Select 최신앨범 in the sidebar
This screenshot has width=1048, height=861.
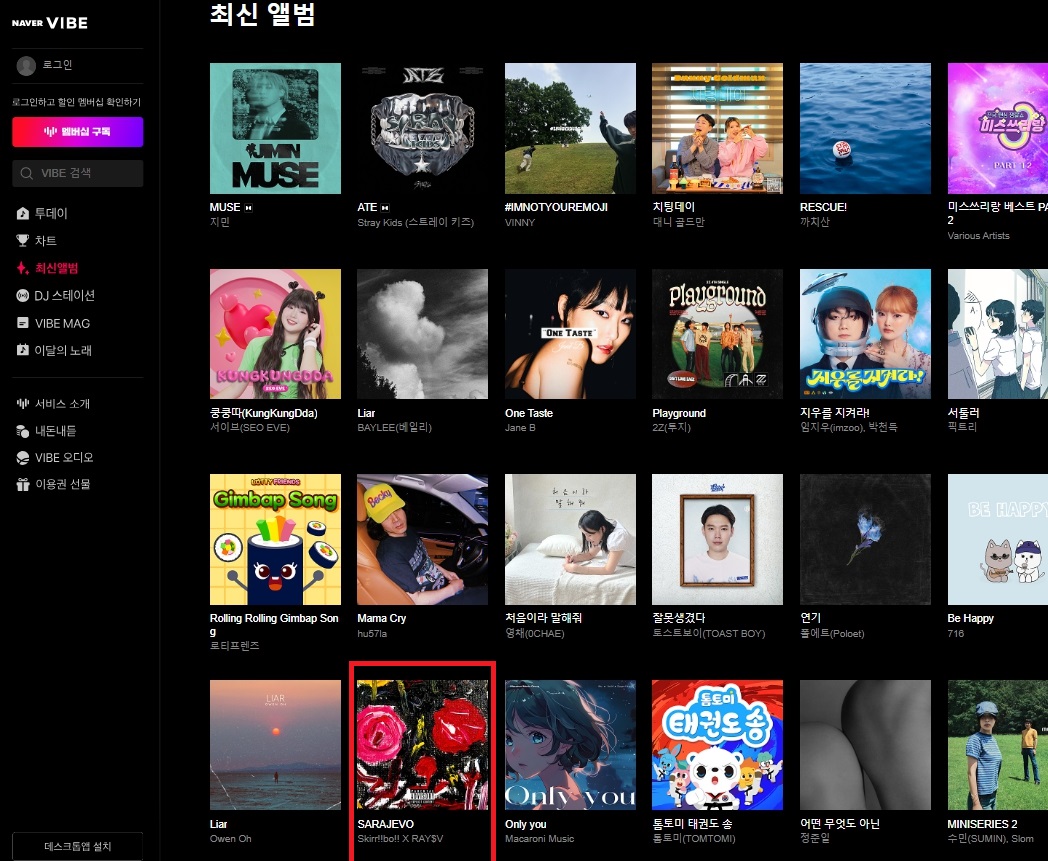[x=56, y=268]
